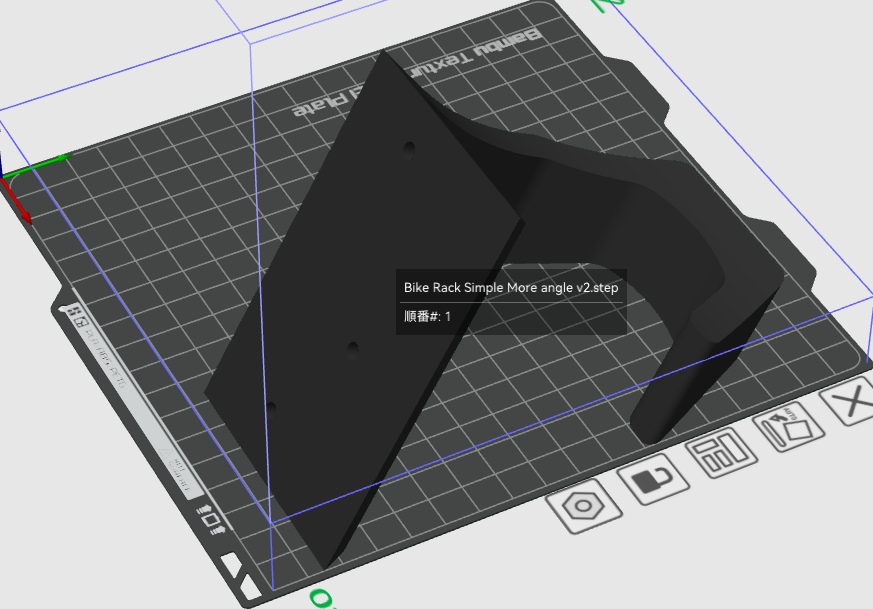The width and height of the screenshot is (873, 609).
Task: Remove the plate with the X icon
Action: (x=851, y=400)
